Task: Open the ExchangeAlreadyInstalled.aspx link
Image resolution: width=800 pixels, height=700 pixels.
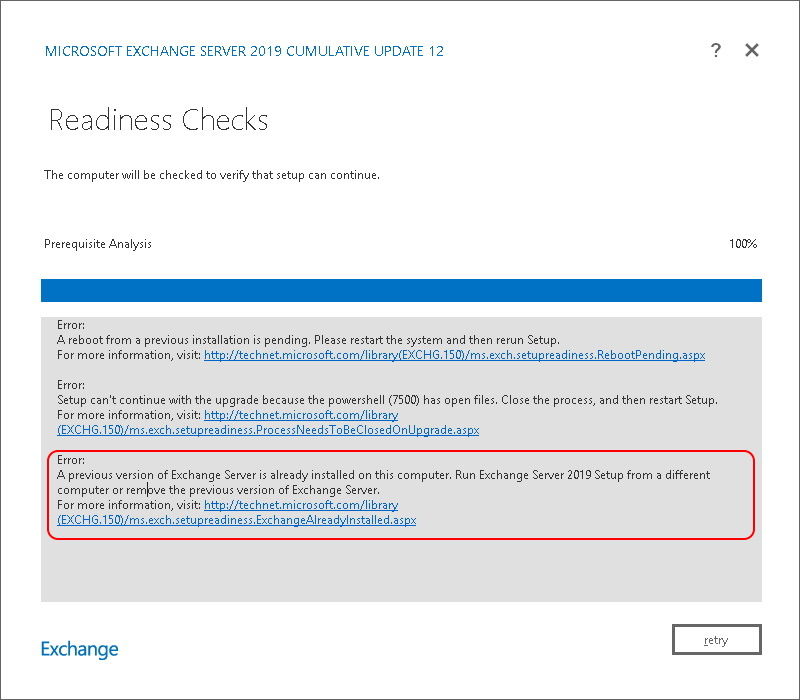Action: (237, 513)
